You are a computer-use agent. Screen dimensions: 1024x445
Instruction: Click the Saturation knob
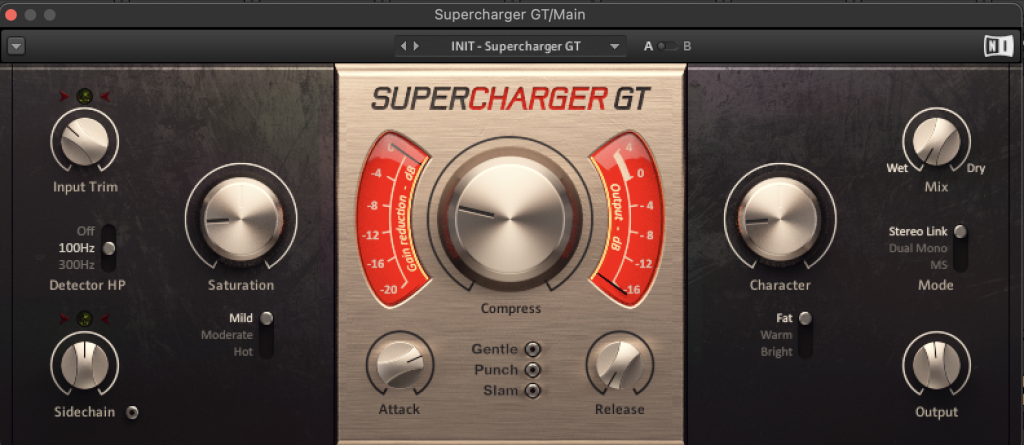(x=241, y=219)
